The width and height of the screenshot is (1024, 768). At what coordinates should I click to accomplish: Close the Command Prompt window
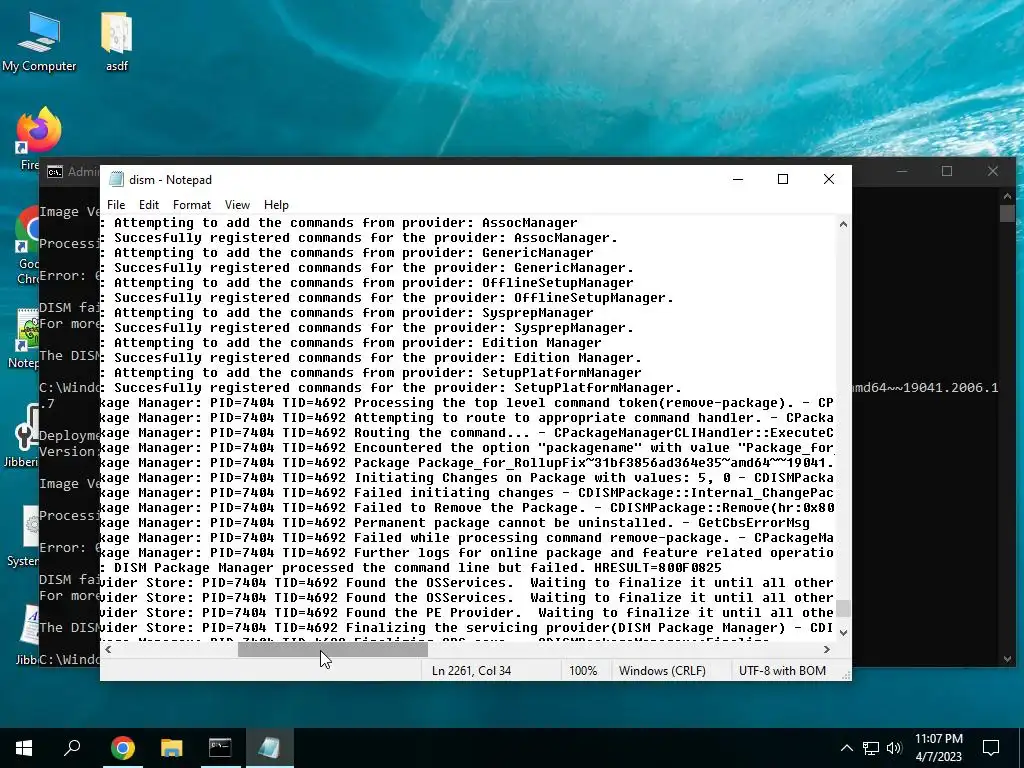[x=993, y=171]
